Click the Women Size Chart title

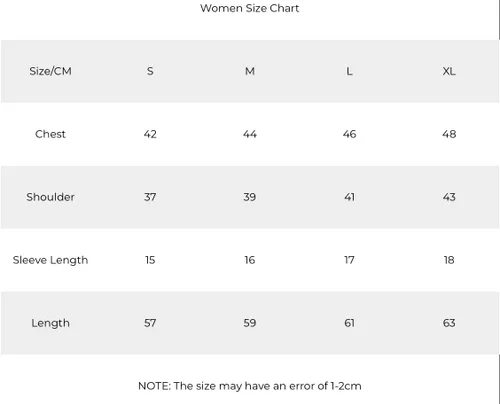pos(250,8)
